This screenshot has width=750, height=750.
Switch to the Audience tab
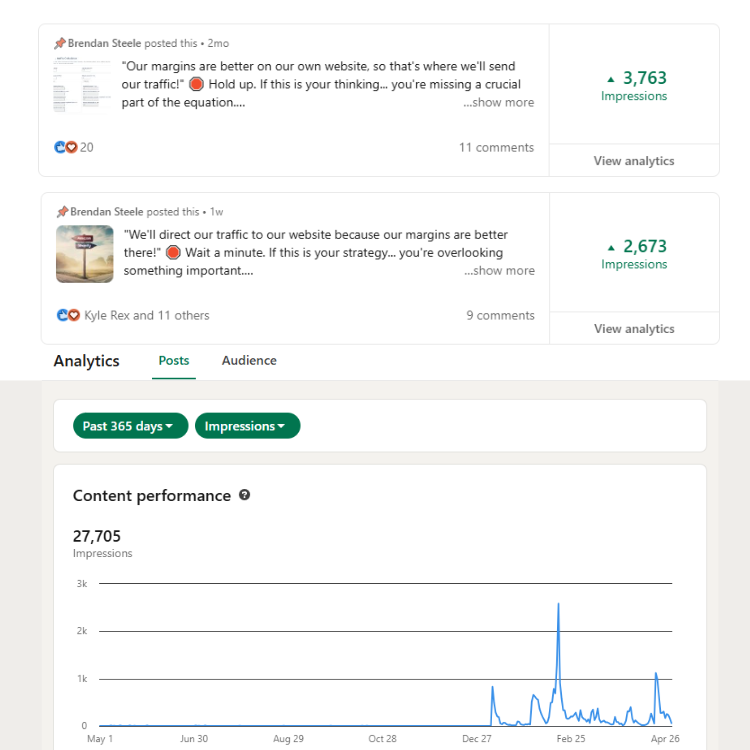[x=249, y=361]
